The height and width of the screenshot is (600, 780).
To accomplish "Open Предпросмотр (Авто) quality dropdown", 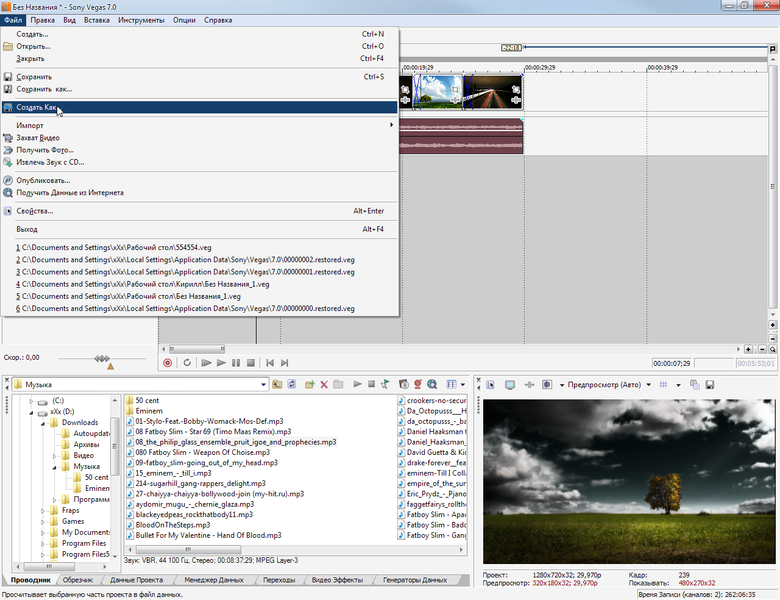I will 648,385.
